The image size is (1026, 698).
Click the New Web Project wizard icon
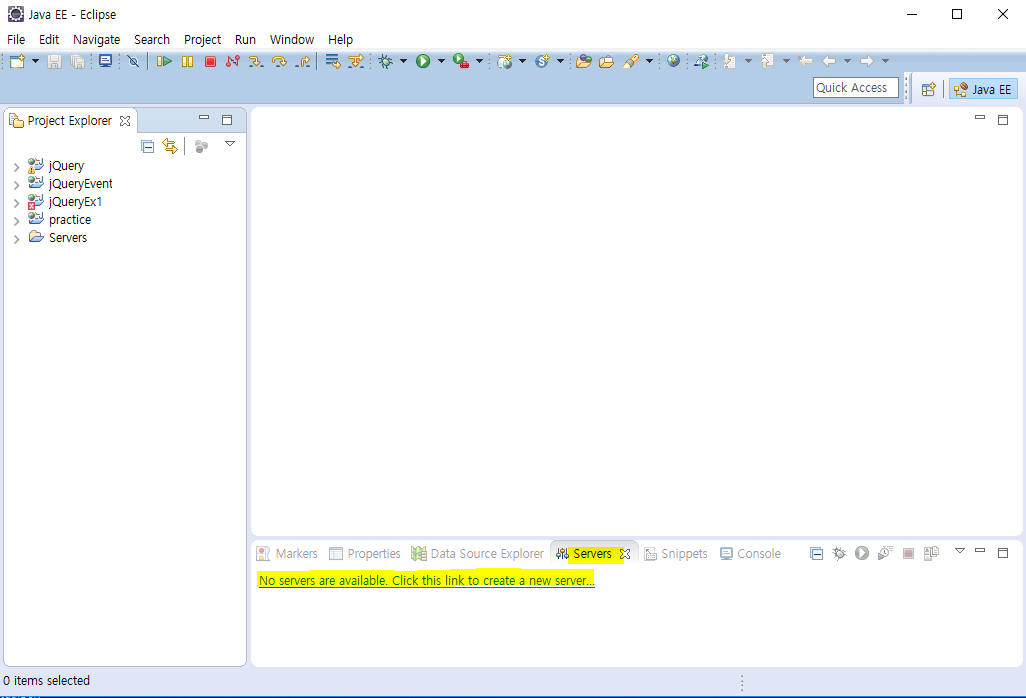(506, 61)
